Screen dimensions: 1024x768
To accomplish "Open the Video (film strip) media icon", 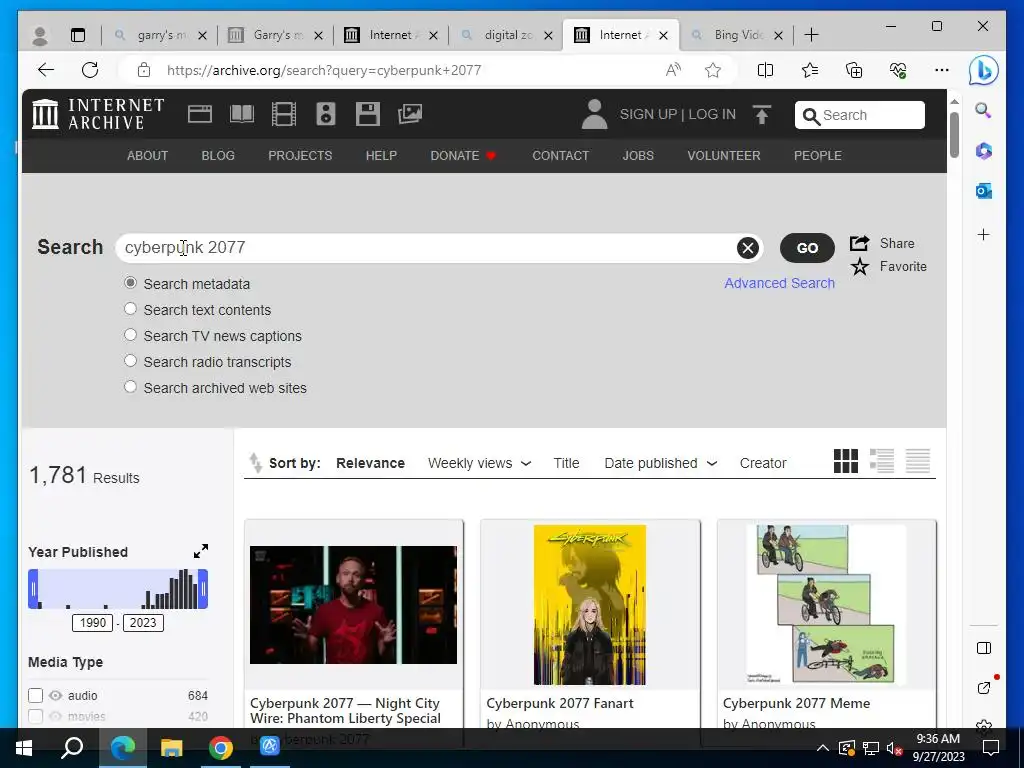I will click(283, 114).
